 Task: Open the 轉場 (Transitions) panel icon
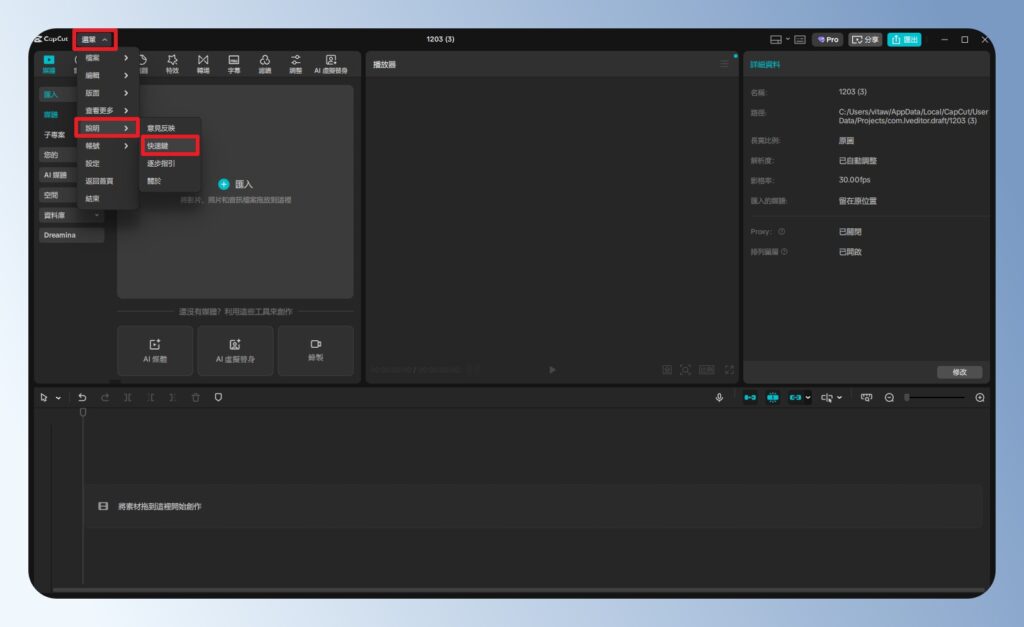point(203,63)
